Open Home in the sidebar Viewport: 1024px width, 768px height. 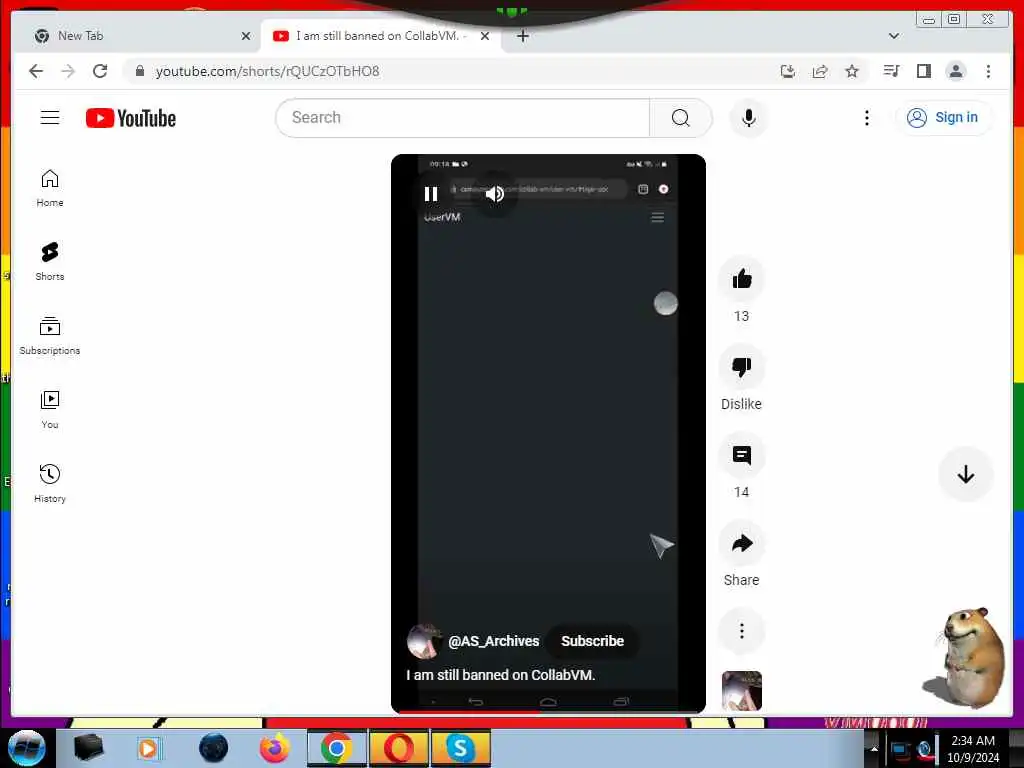pyautogui.click(x=50, y=188)
